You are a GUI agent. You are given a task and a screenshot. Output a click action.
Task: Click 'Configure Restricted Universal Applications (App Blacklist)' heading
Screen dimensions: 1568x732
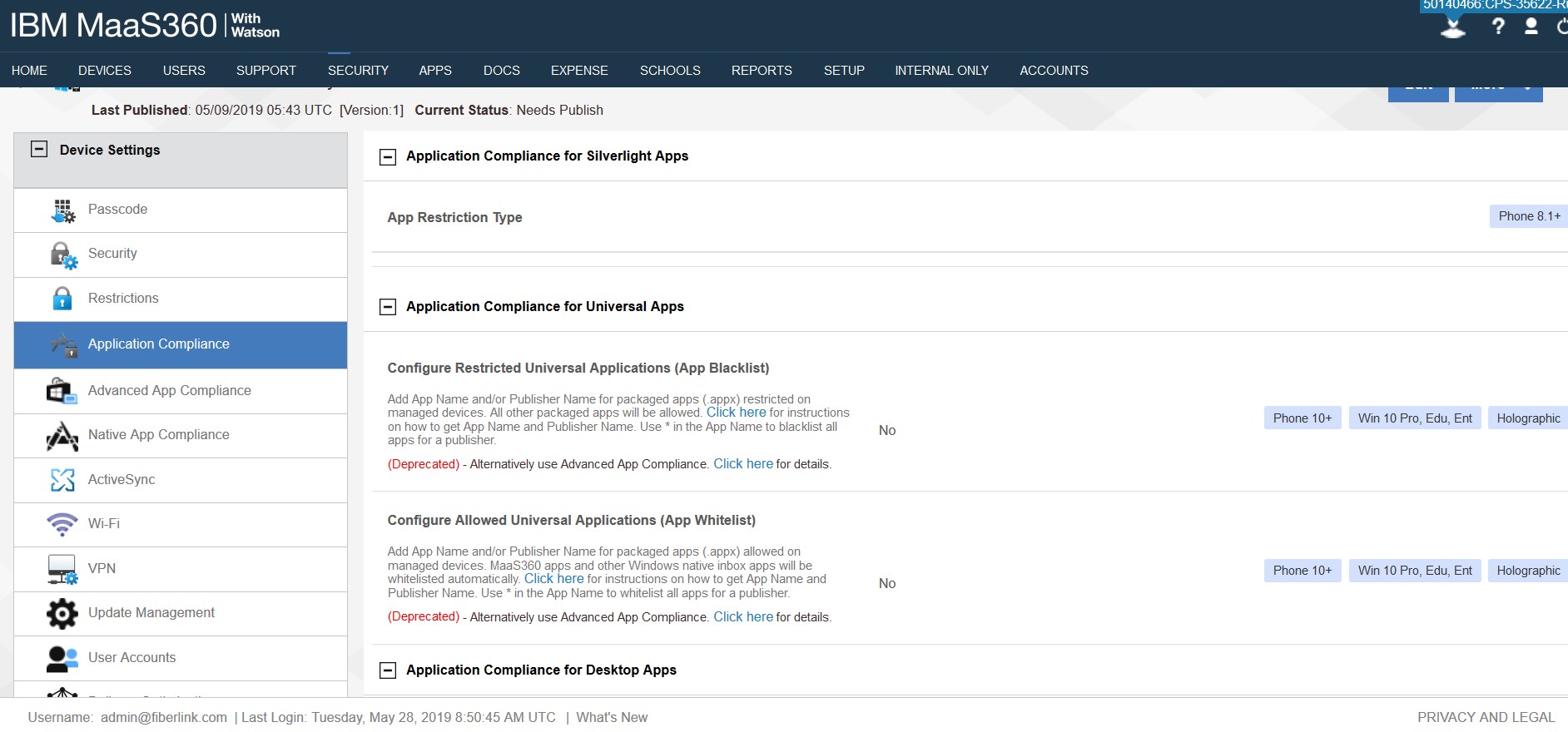pyautogui.click(x=578, y=368)
